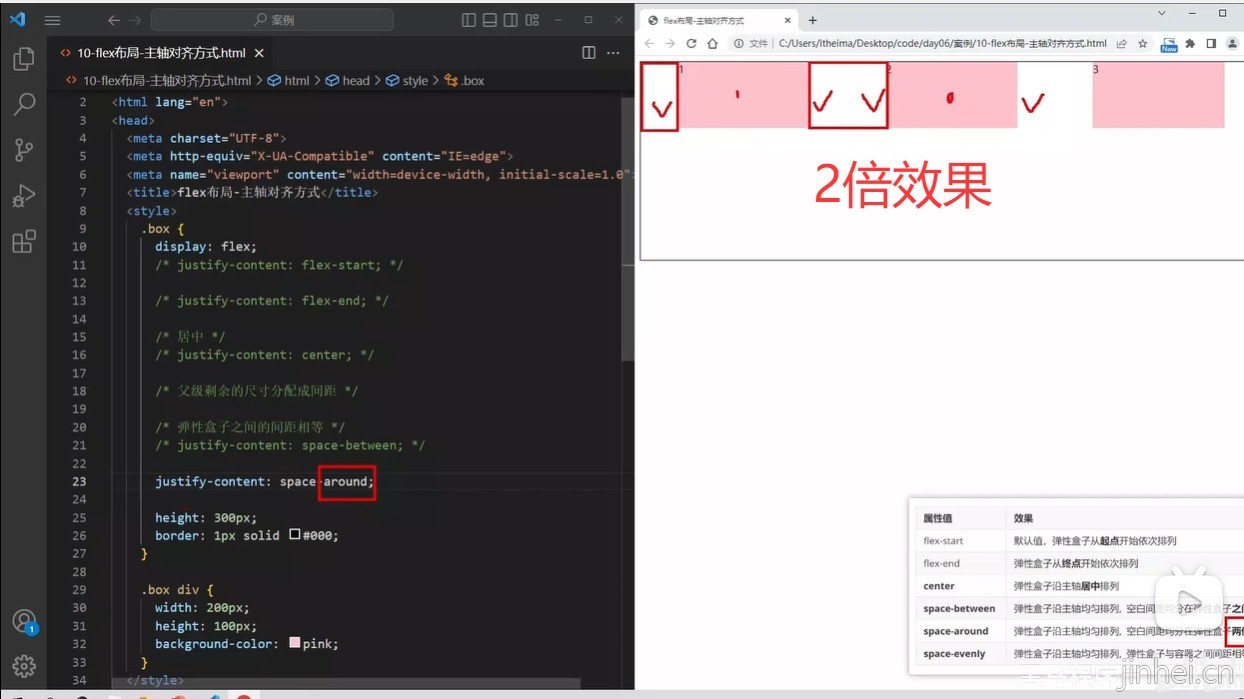Click the 'justify-content: space-between' comment on line 21
This screenshot has width=1244, height=699.
[290, 445]
